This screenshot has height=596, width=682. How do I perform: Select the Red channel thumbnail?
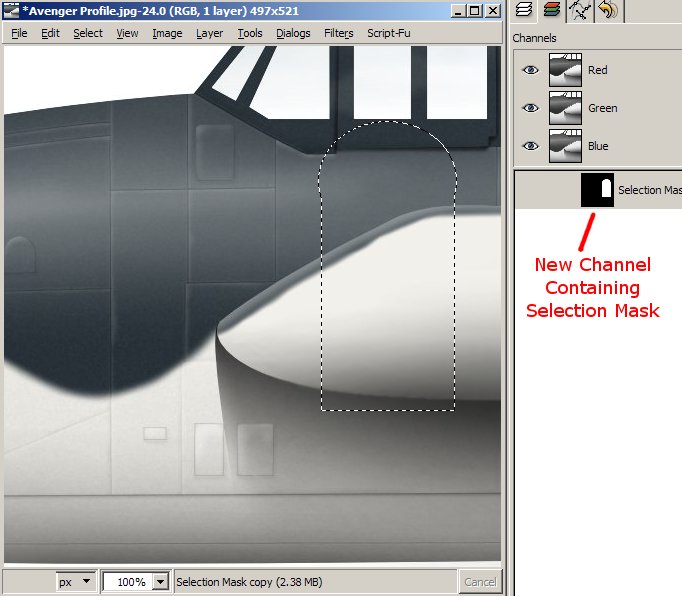565,70
